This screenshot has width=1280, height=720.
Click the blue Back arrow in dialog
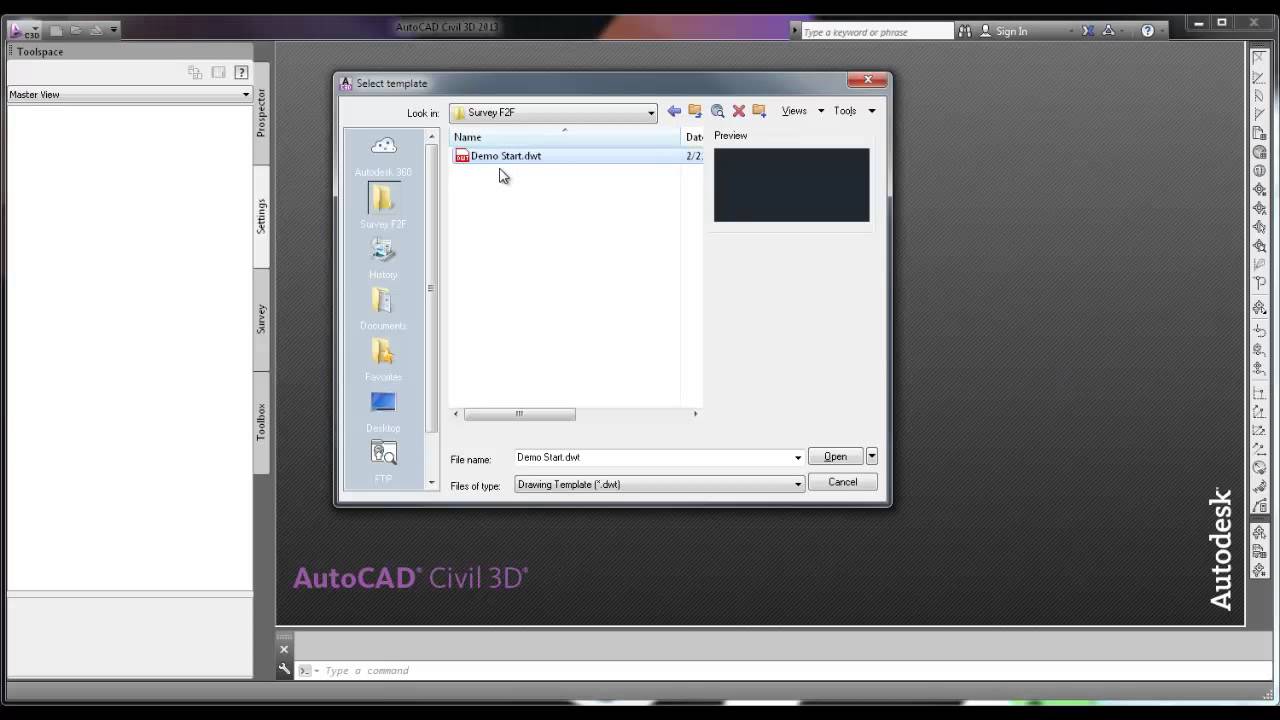tap(674, 111)
